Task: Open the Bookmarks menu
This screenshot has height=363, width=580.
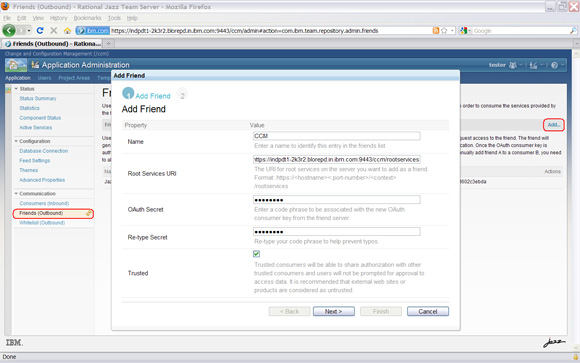Action: (87, 18)
